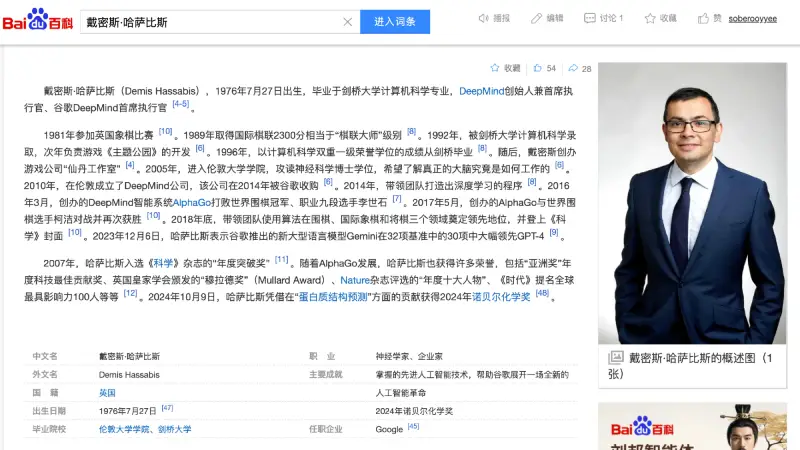The image size is (800, 450).
Task: Open the Baidu Baike logo homepage
Action: (x=38, y=19)
